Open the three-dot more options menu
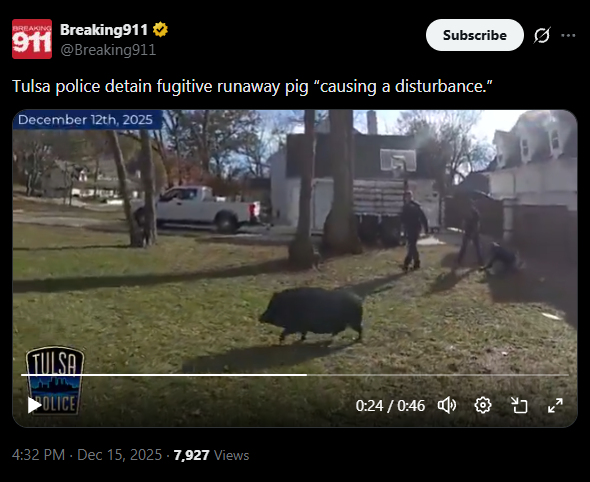 click(x=568, y=35)
